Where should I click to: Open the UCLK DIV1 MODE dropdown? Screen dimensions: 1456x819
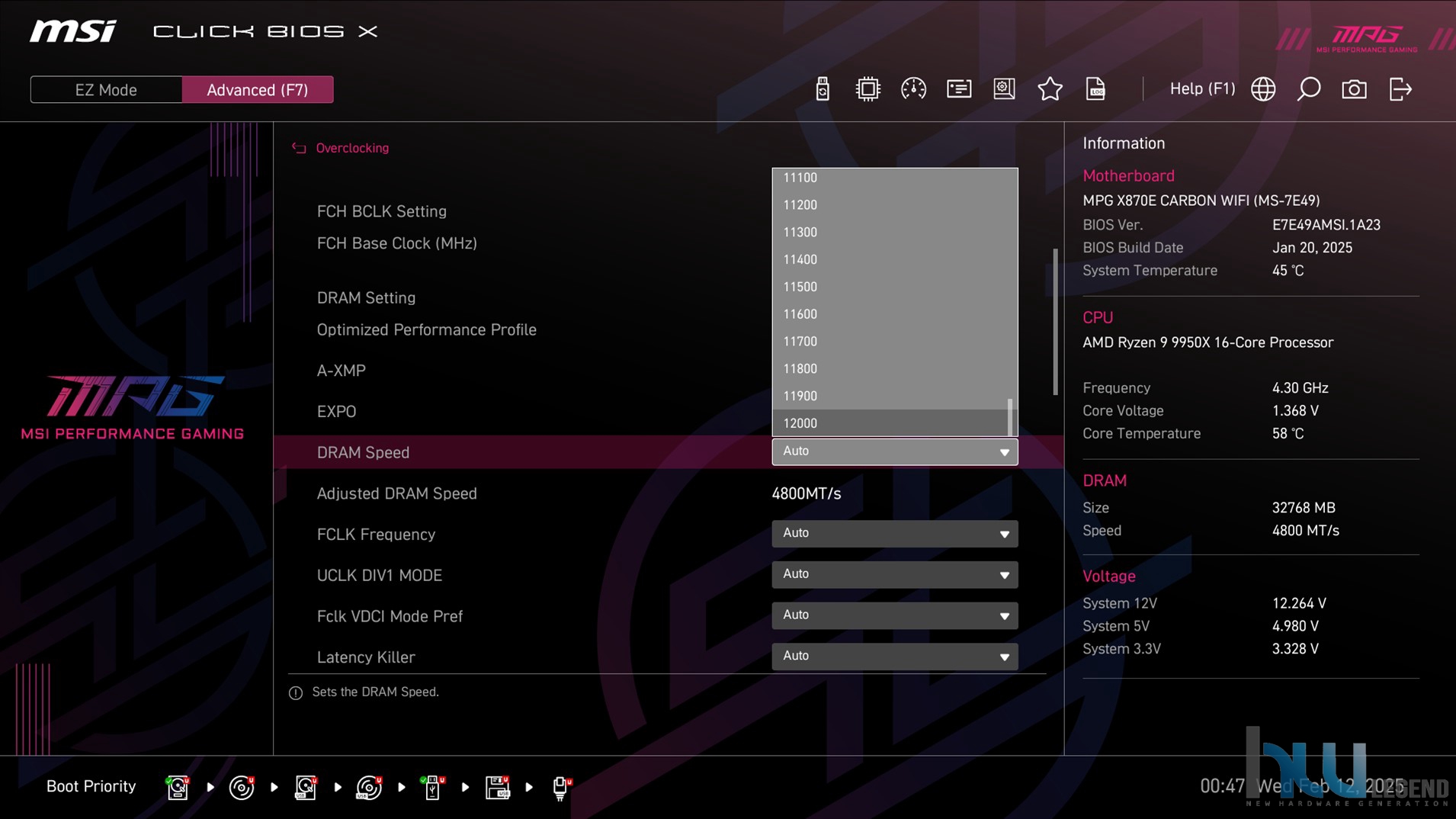click(895, 574)
